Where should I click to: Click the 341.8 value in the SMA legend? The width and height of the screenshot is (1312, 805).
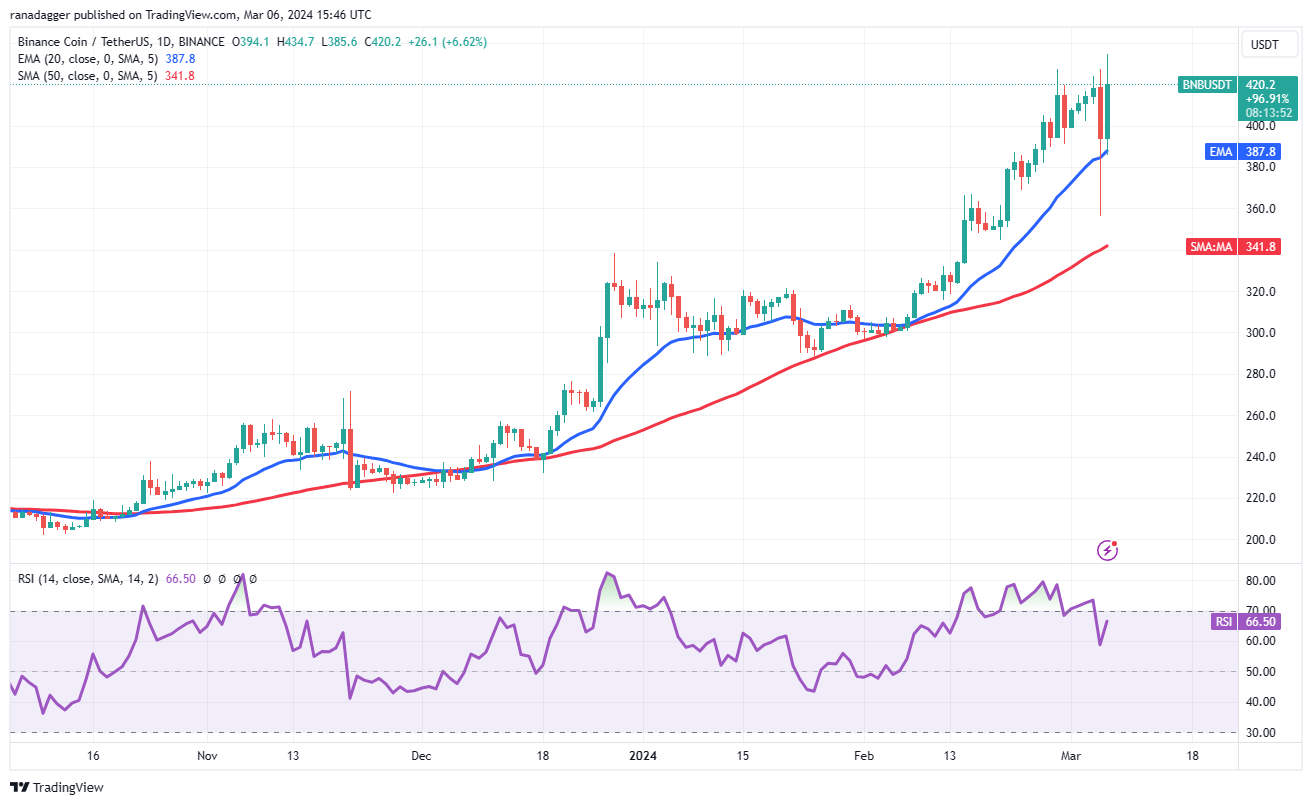178,76
